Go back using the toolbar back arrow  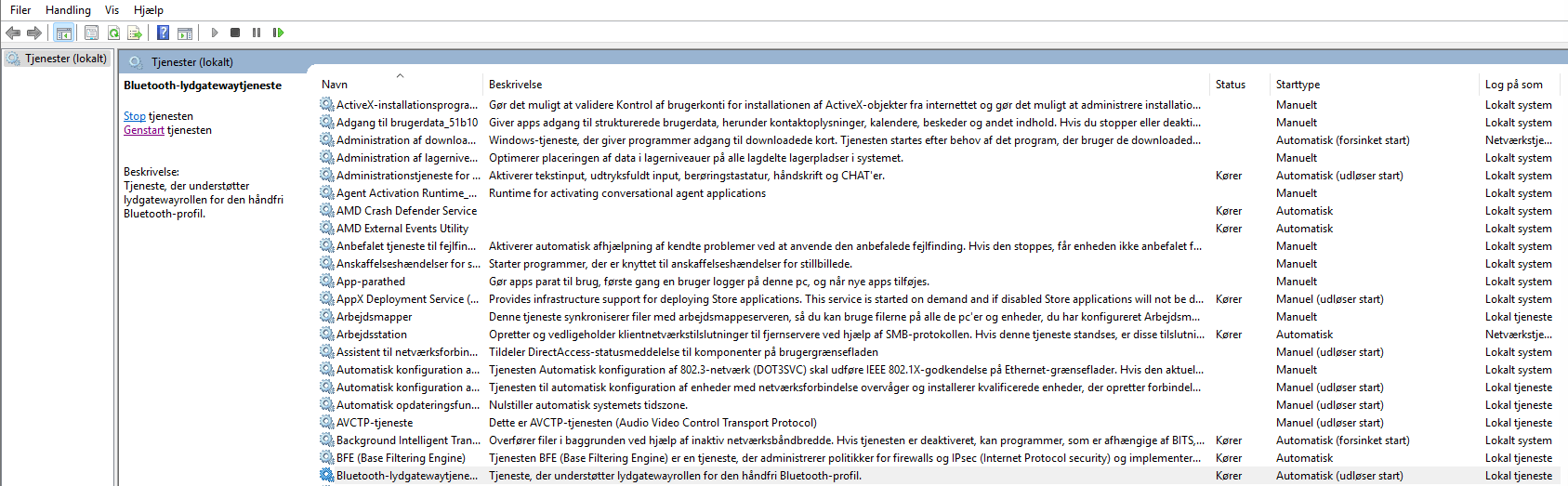[13, 33]
